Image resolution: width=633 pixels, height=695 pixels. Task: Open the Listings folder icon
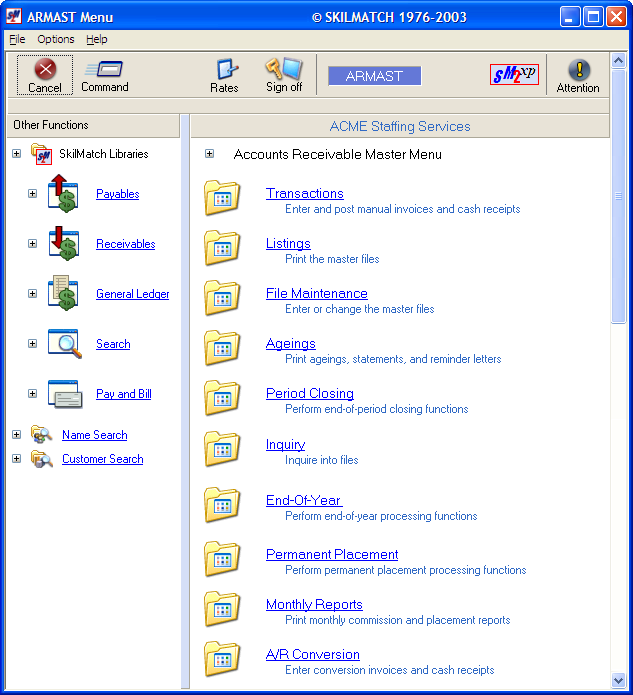[222, 247]
